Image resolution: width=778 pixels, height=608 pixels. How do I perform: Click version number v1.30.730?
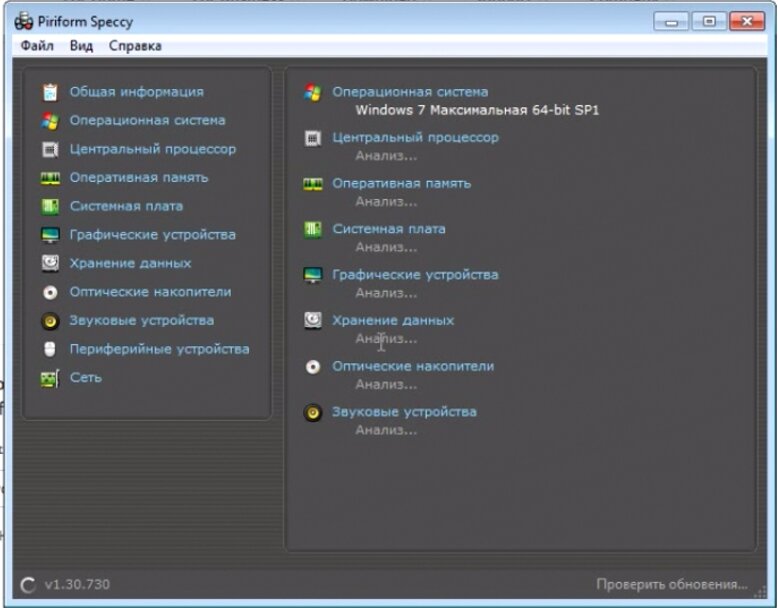(x=77, y=585)
